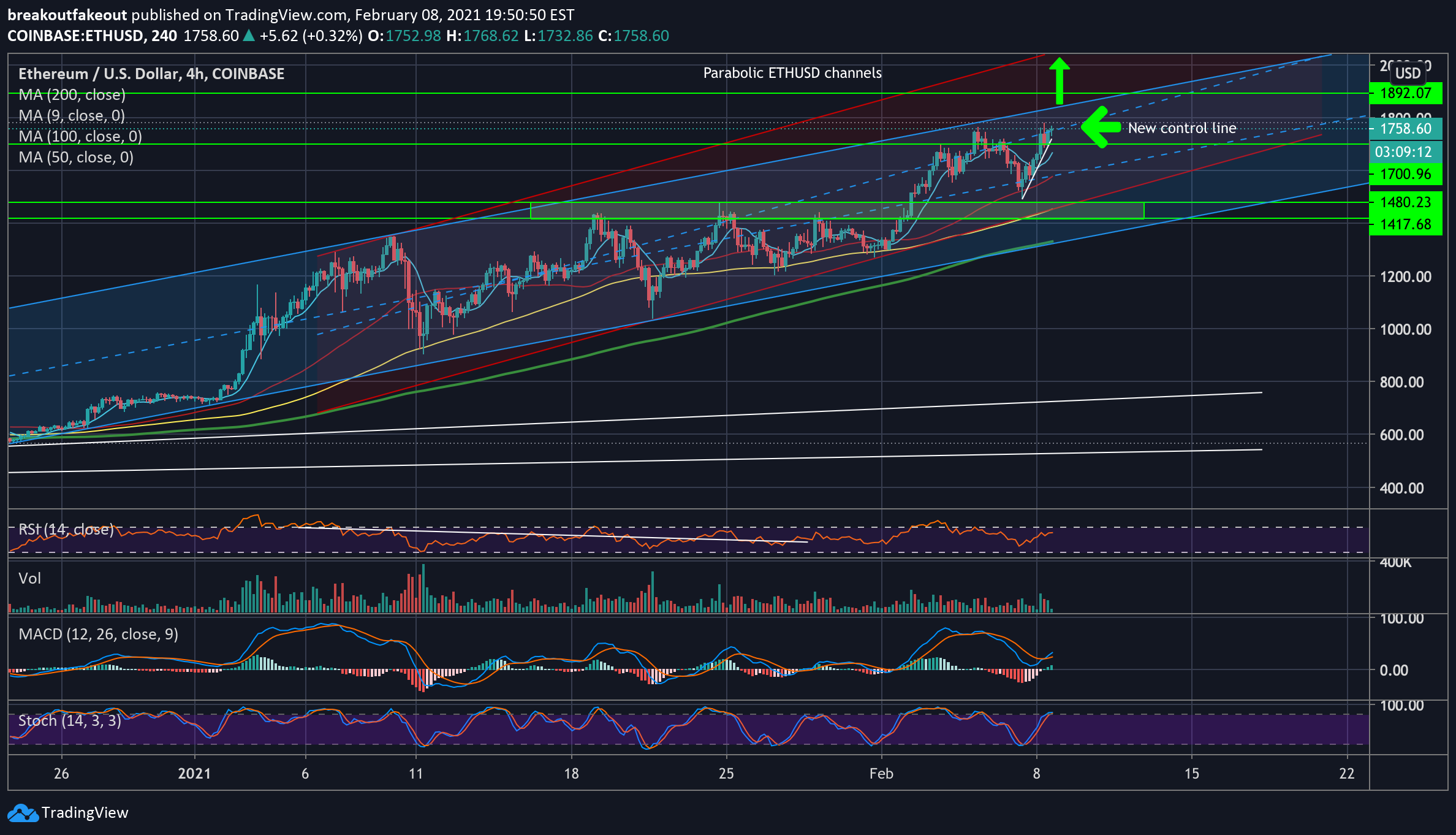This screenshot has width=1456, height=835.
Task: Select the MA (9, close, 0) indicator label
Action: pyautogui.click(x=72, y=116)
